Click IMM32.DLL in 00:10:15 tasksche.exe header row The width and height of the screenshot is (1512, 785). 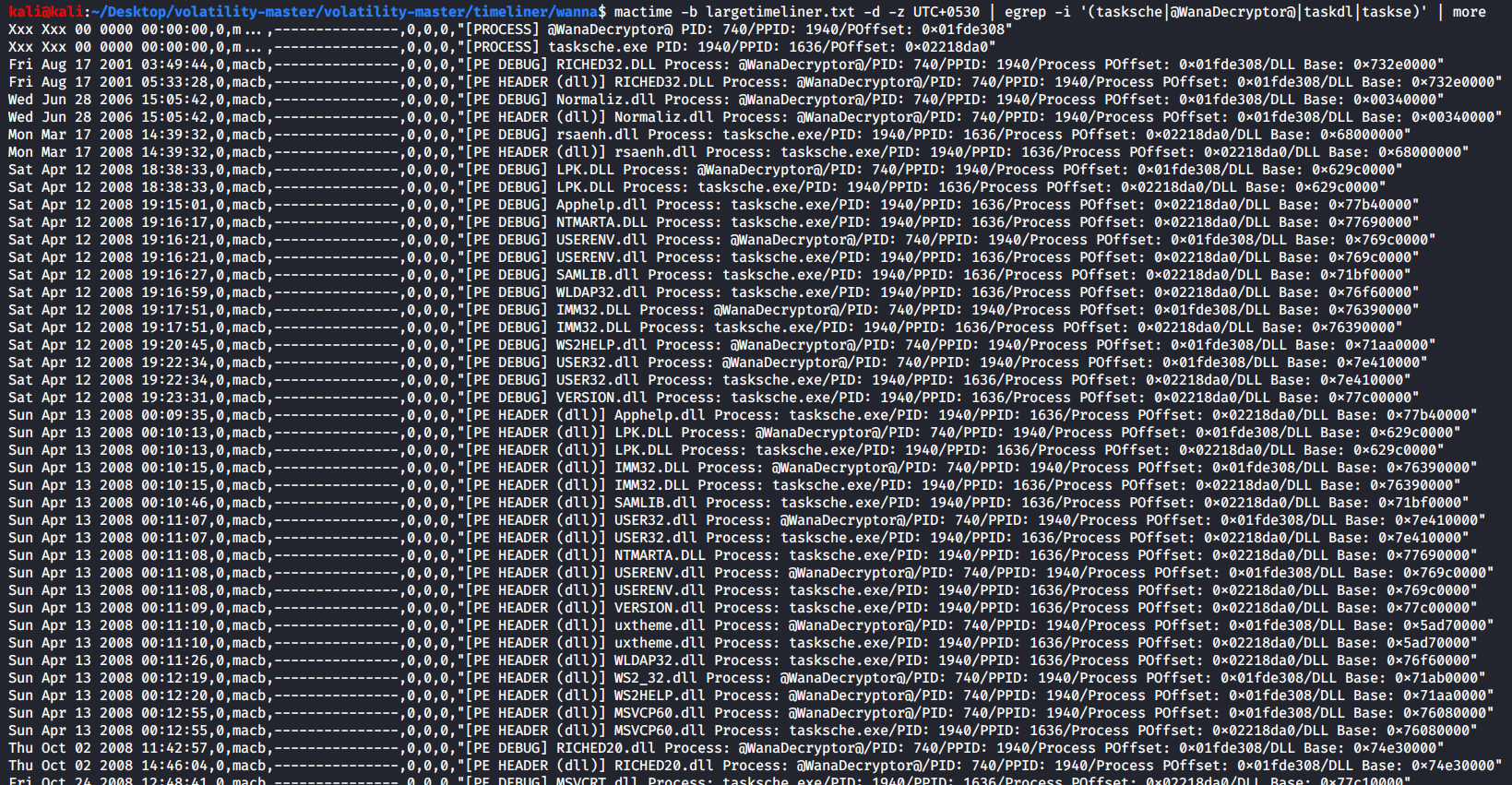click(652, 484)
